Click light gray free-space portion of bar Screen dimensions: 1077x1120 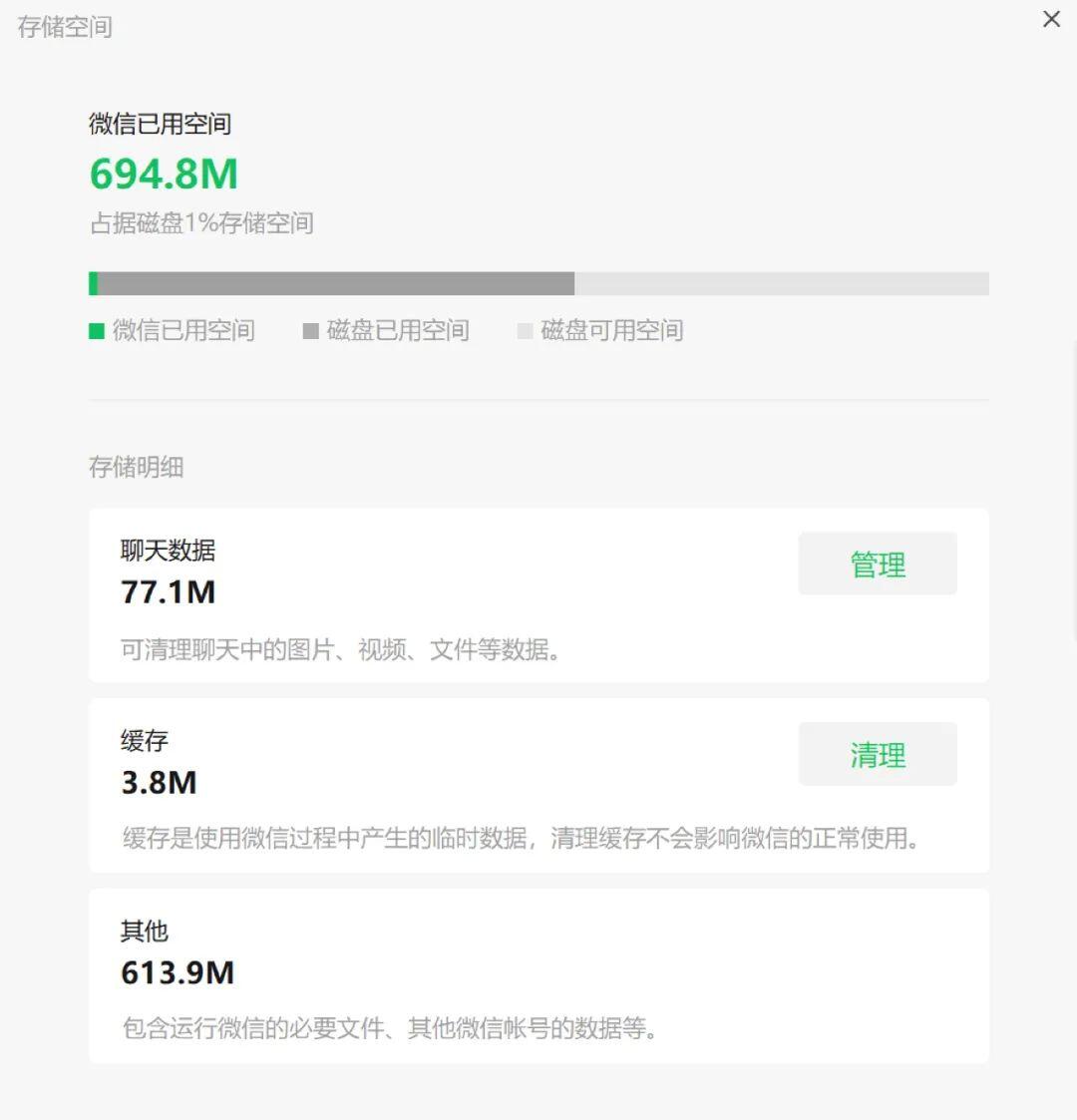coord(781,284)
